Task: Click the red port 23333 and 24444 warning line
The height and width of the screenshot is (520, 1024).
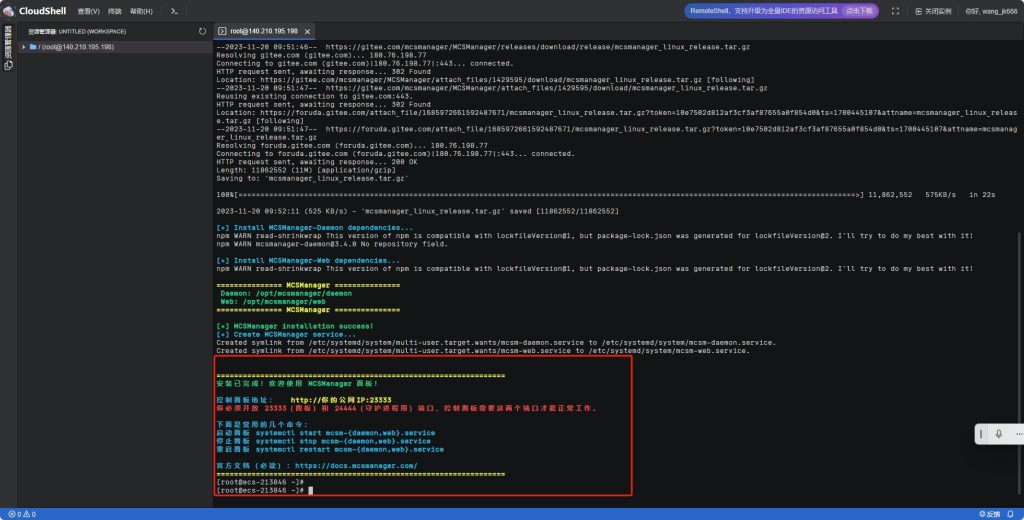Action: (406, 408)
